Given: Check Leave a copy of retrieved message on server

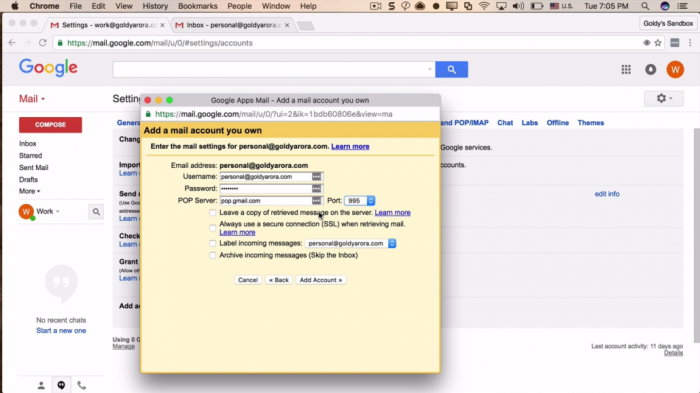Looking at the screenshot, I should (212, 213).
